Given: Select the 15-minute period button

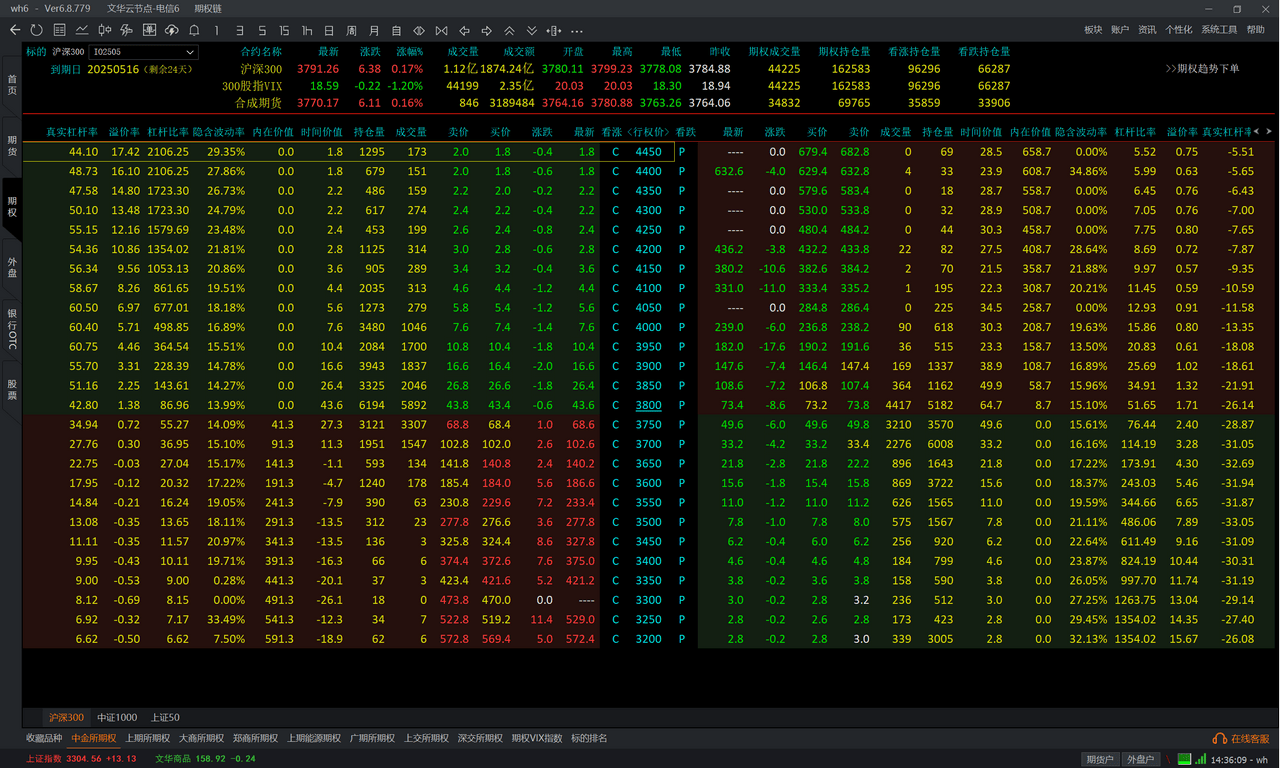Looking at the screenshot, I should click(x=285, y=30).
